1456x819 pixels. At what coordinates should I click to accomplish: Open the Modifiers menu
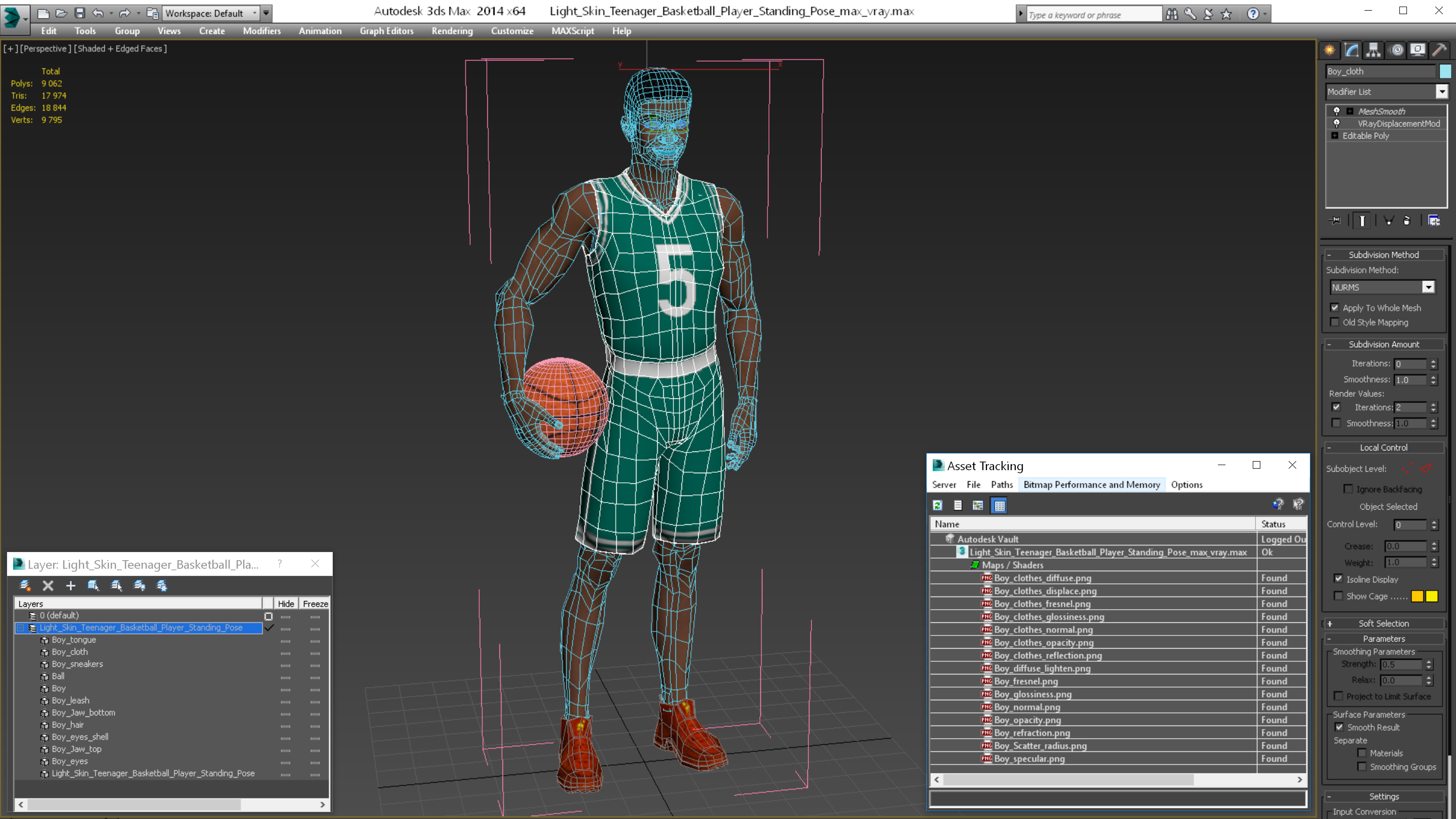coord(262,31)
